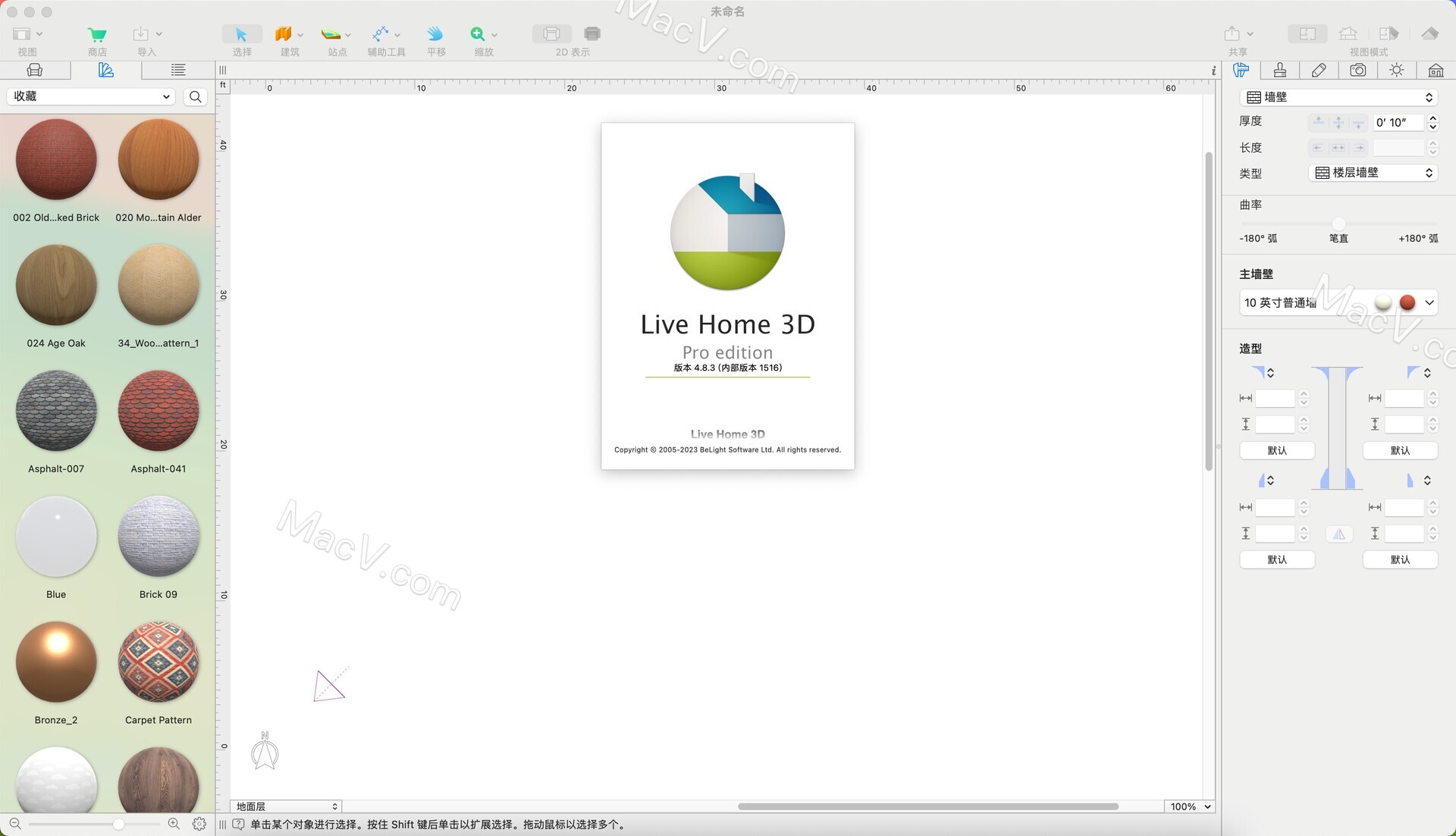Select the pen/markup tool in inspector
The height and width of the screenshot is (836, 1456).
1319,68
